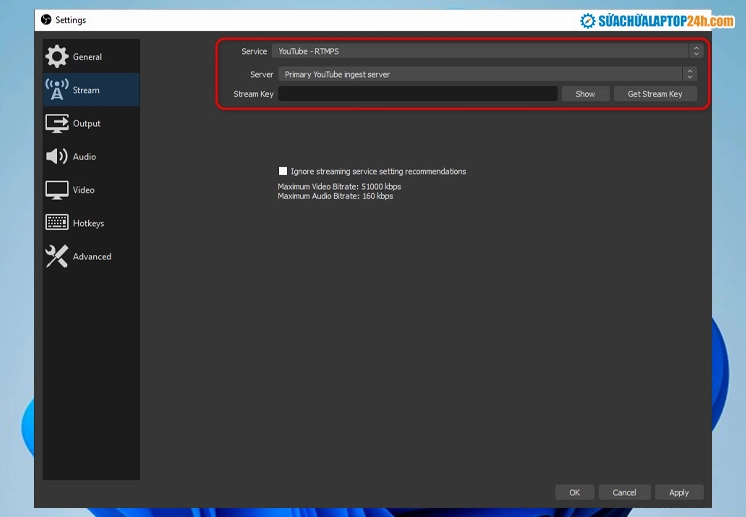The width and height of the screenshot is (746, 517).
Task: Click the Video display icon
Action: coord(57,190)
